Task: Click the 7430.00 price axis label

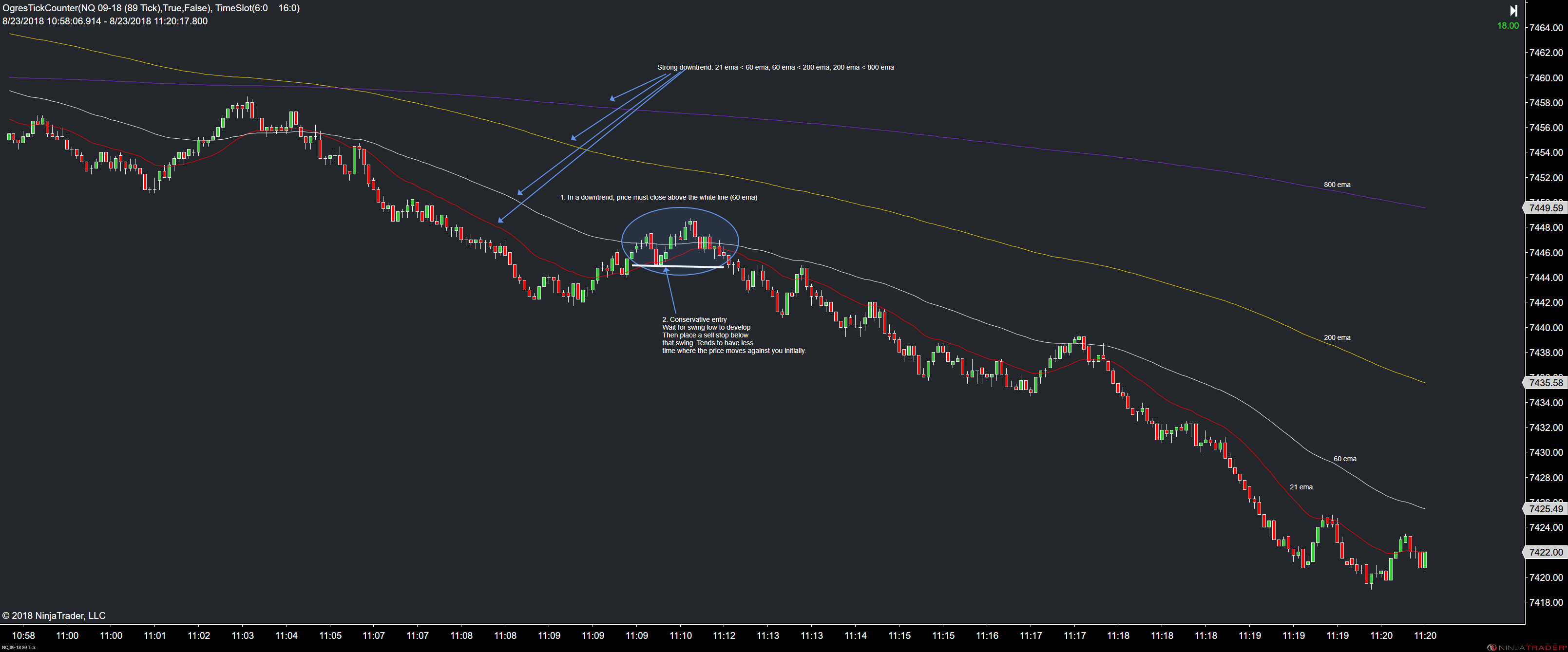Action: [1546, 452]
